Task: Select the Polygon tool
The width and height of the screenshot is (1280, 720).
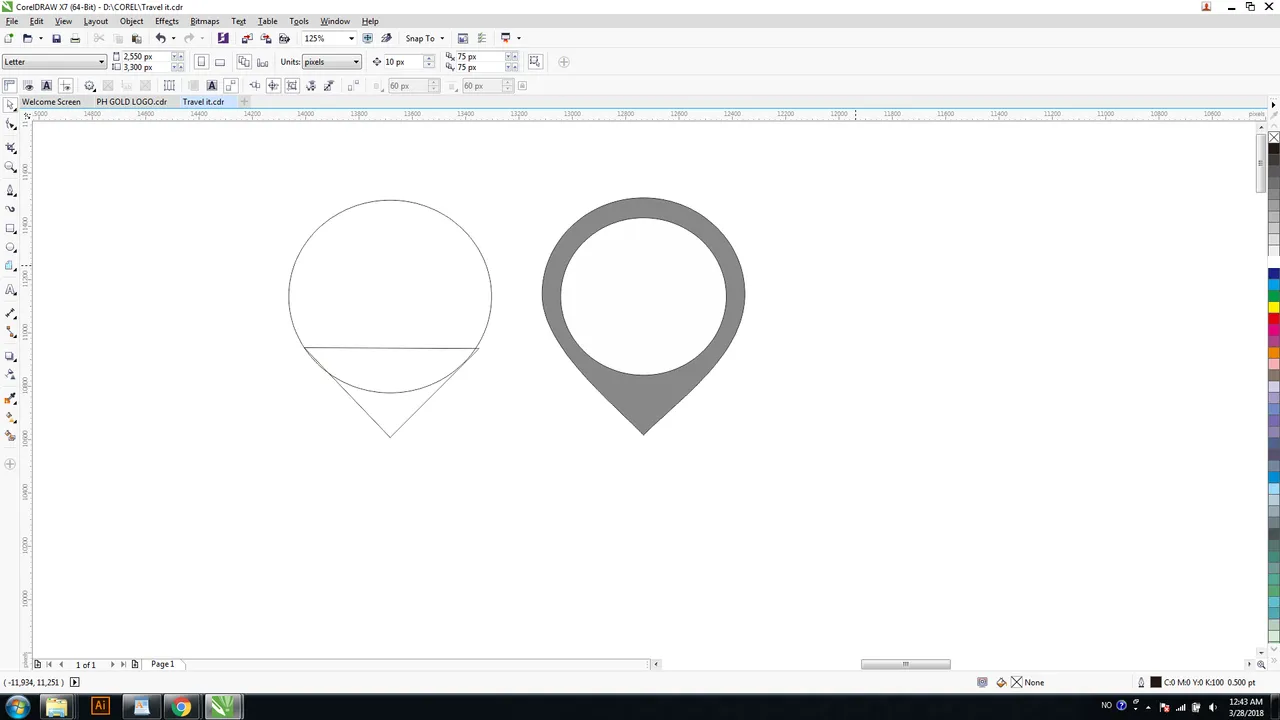Action: coord(11,267)
